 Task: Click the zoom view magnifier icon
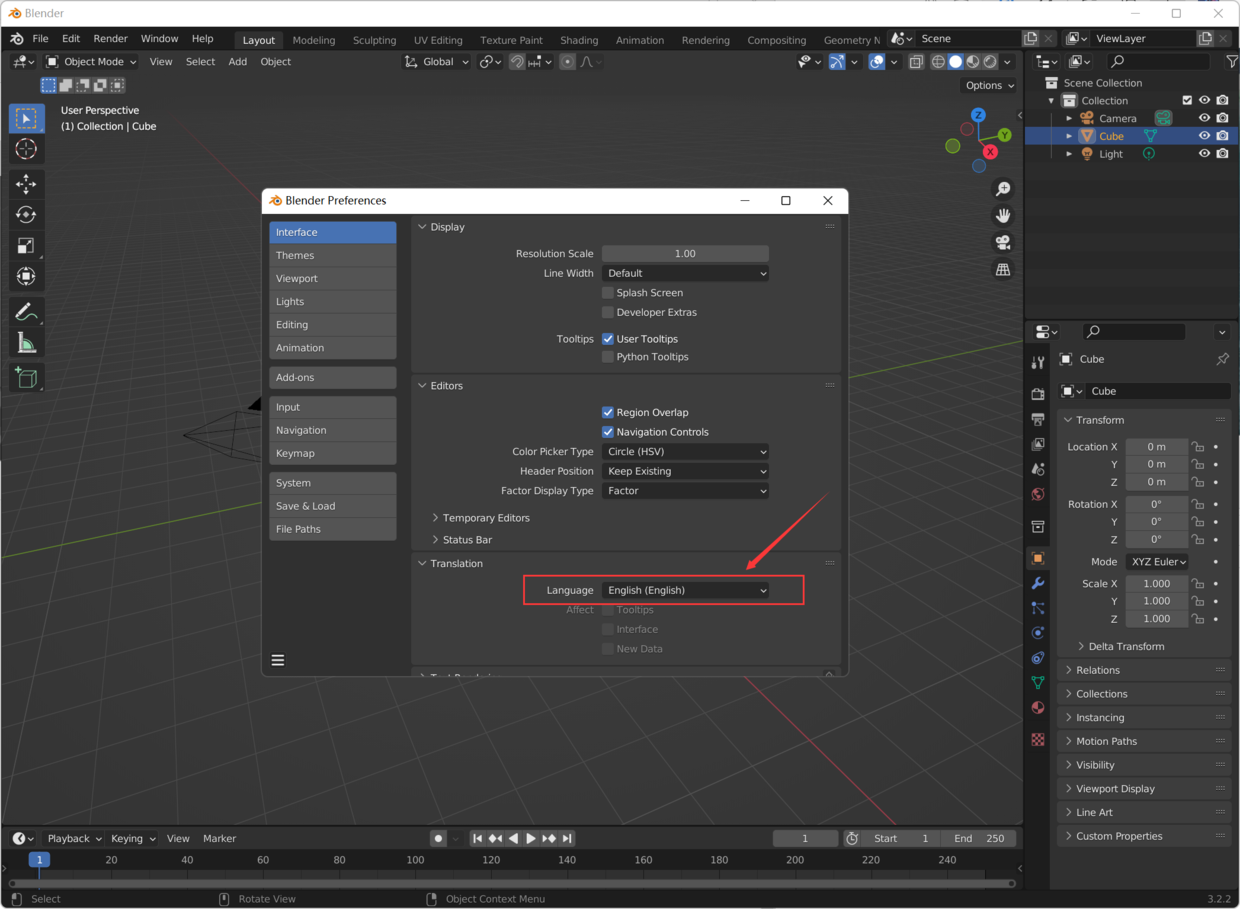(1003, 189)
